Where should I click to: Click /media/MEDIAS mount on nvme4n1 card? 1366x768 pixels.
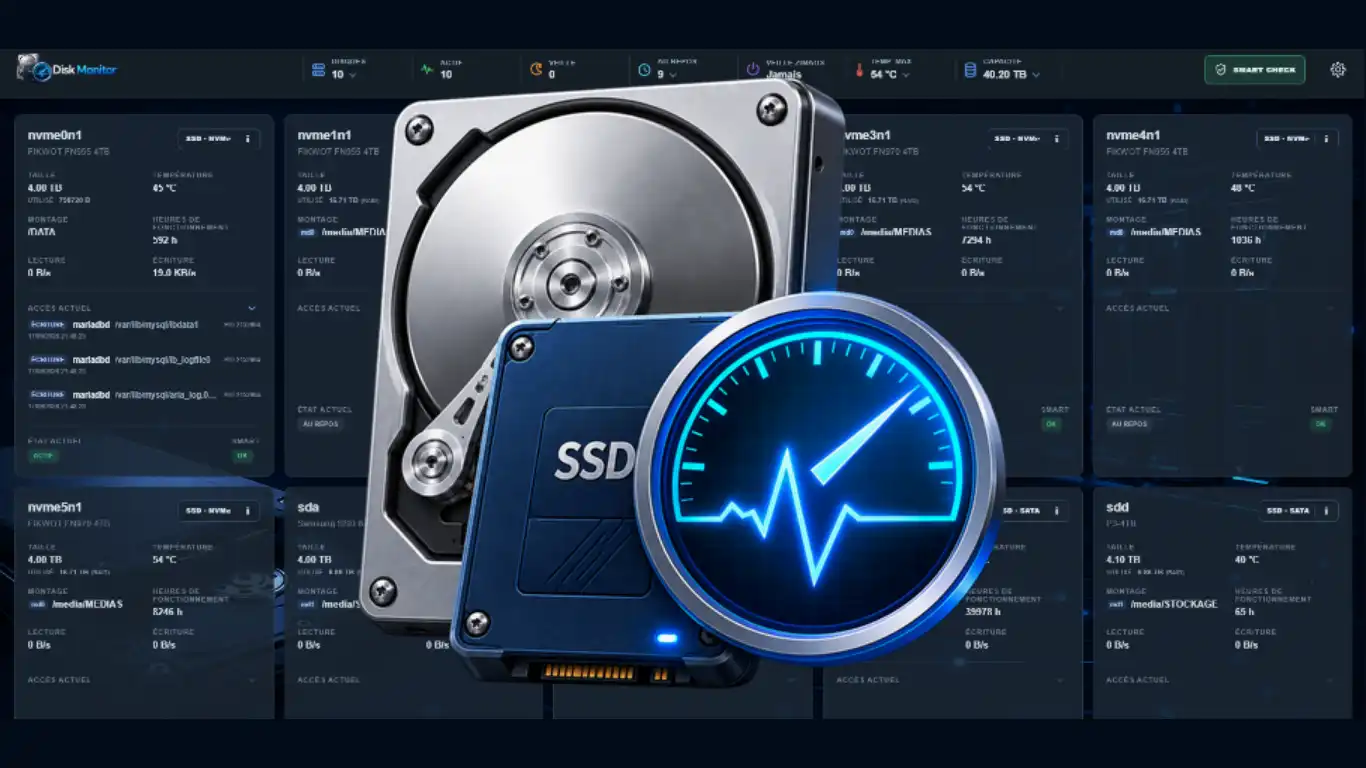click(x=1164, y=232)
